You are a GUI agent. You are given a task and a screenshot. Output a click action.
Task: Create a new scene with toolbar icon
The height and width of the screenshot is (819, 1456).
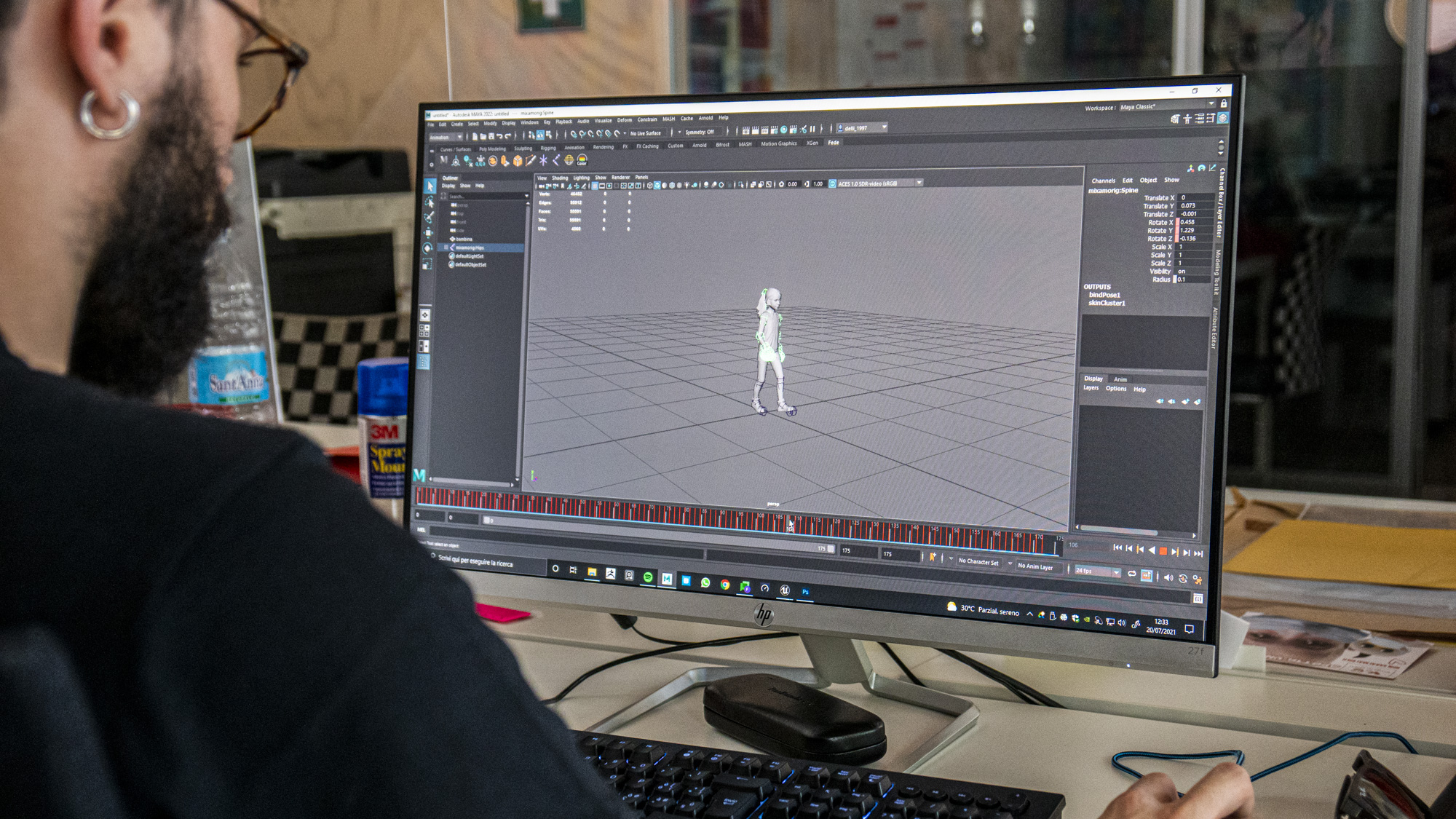(x=475, y=136)
